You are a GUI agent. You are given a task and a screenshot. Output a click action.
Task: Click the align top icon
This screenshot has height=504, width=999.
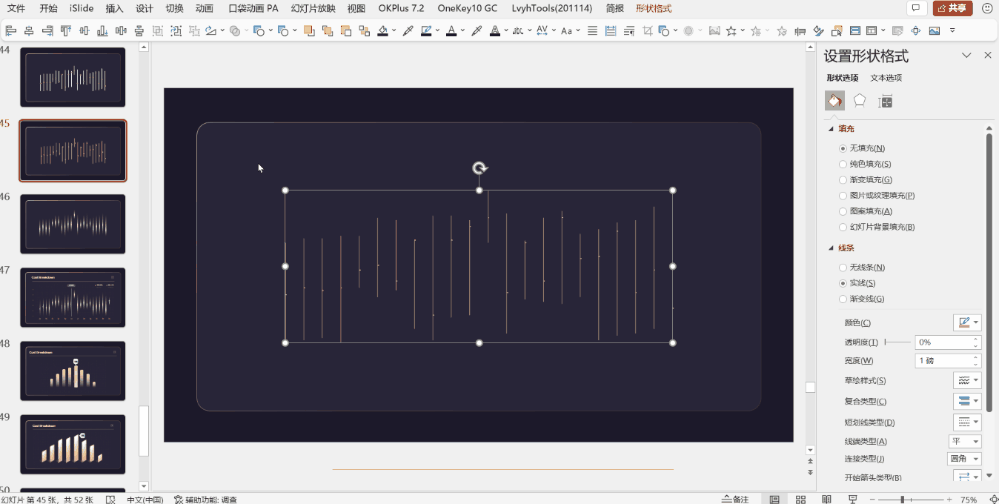pos(66,31)
